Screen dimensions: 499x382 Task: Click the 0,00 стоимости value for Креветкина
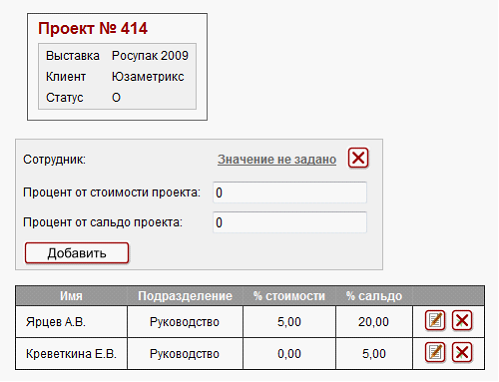pos(289,354)
